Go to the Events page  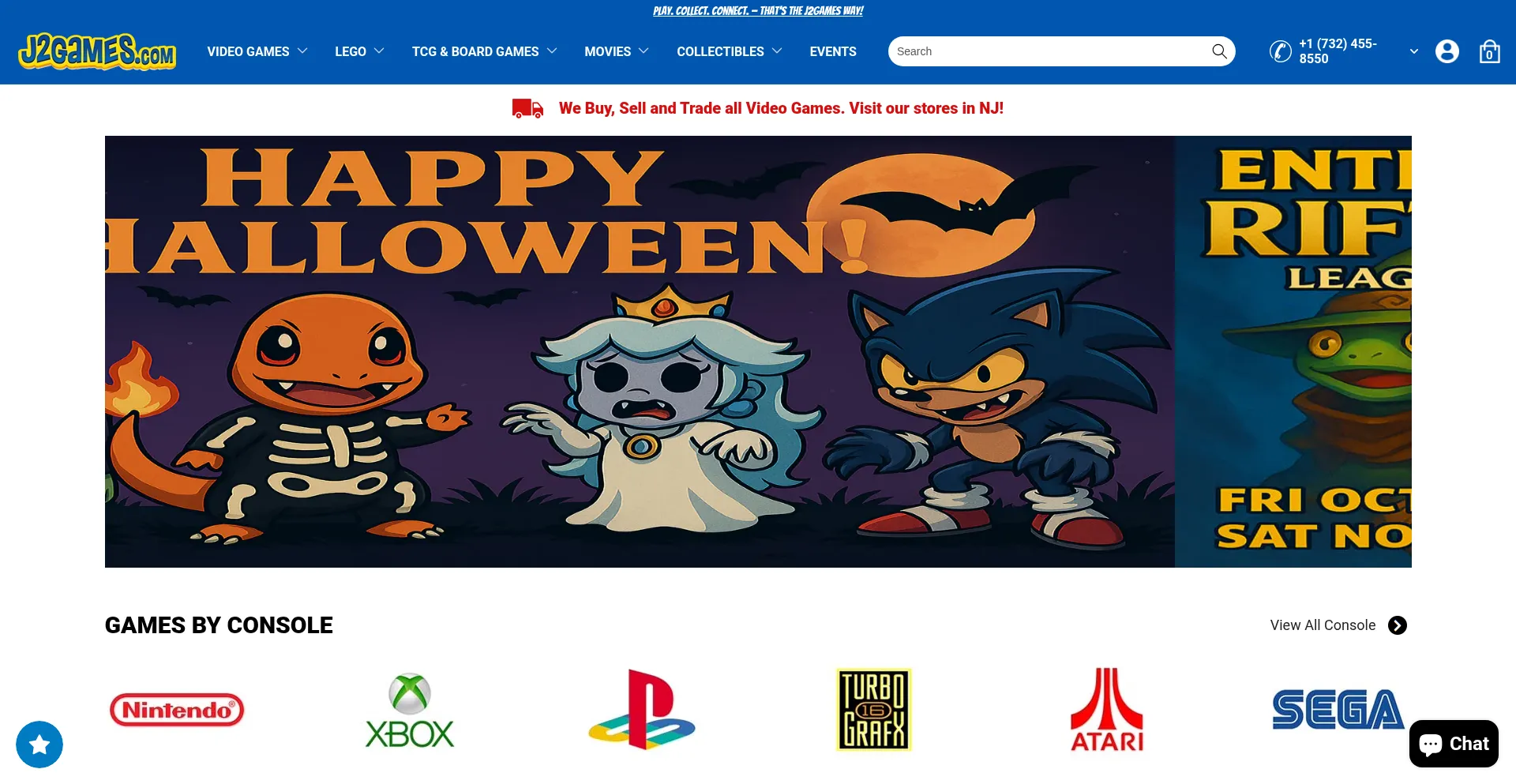[x=833, y=51]
